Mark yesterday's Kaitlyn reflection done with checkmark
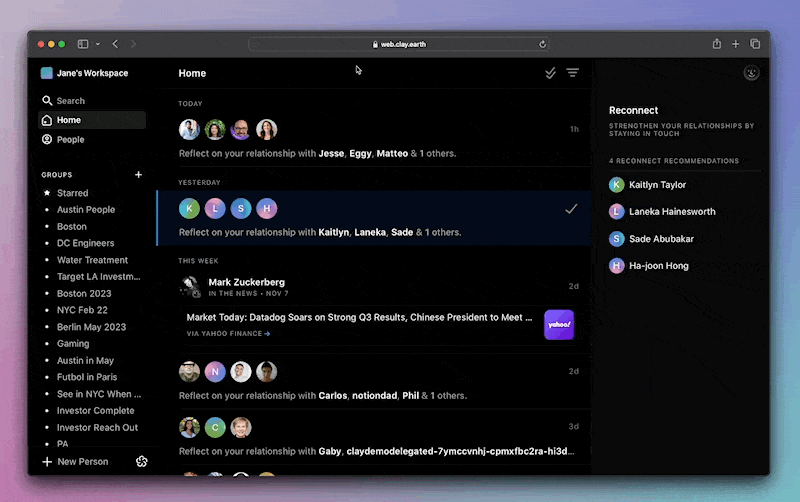 (x=571, y=209)
